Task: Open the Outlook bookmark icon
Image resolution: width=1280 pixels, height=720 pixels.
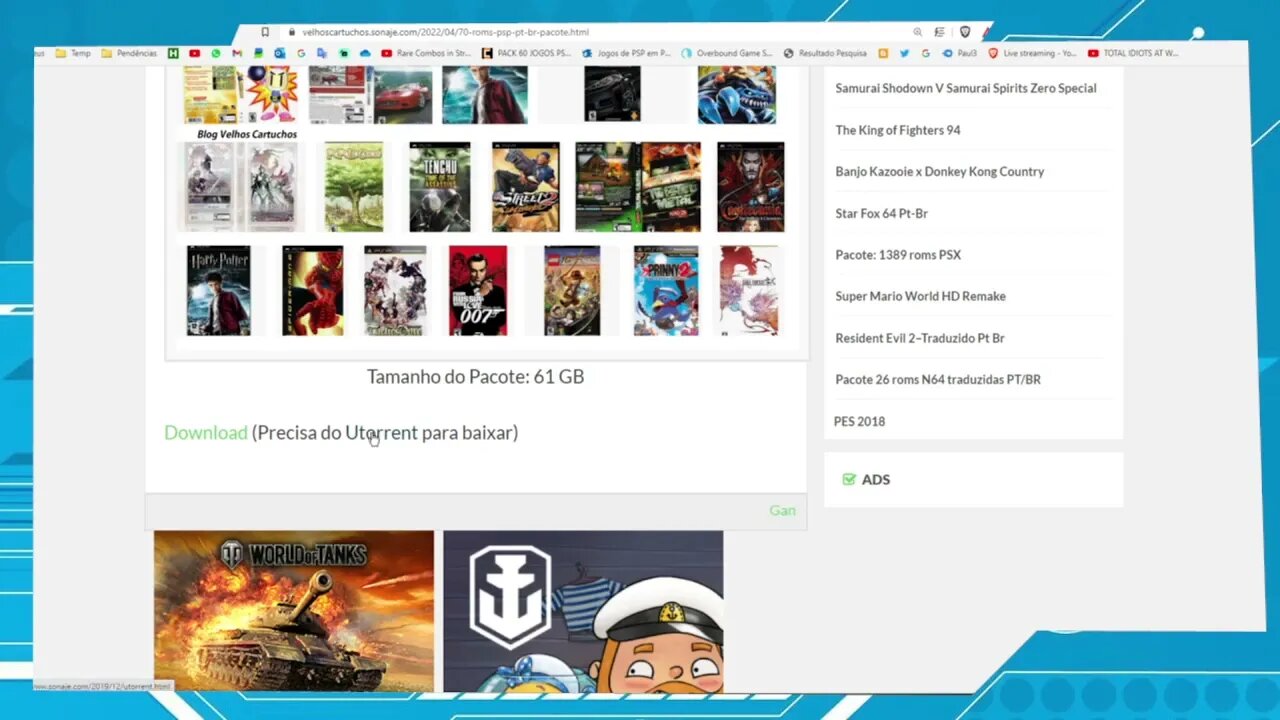Action: click(279, 53)
